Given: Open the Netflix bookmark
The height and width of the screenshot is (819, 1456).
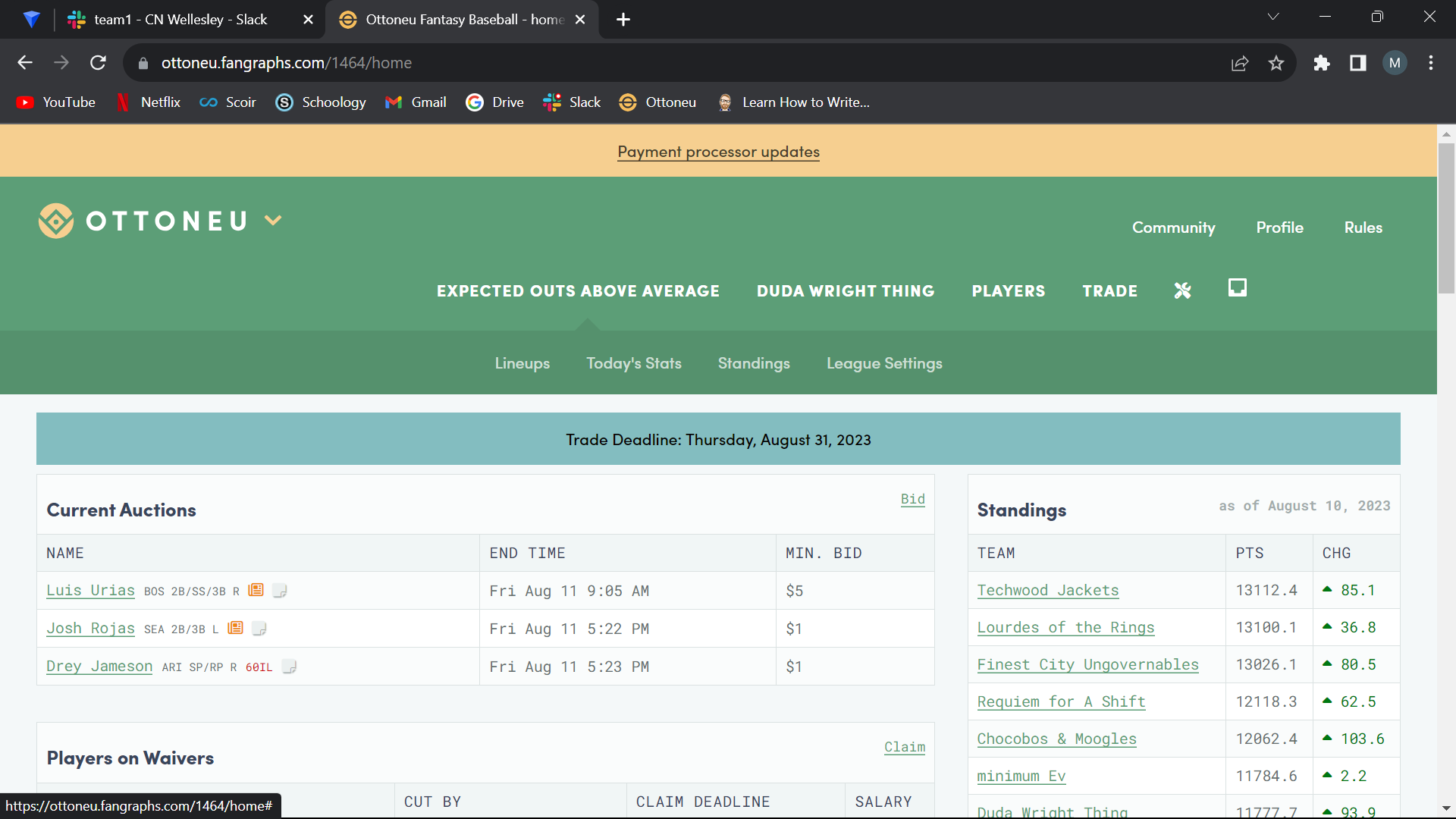Looking at the screenshot, I should pos(148,102).
